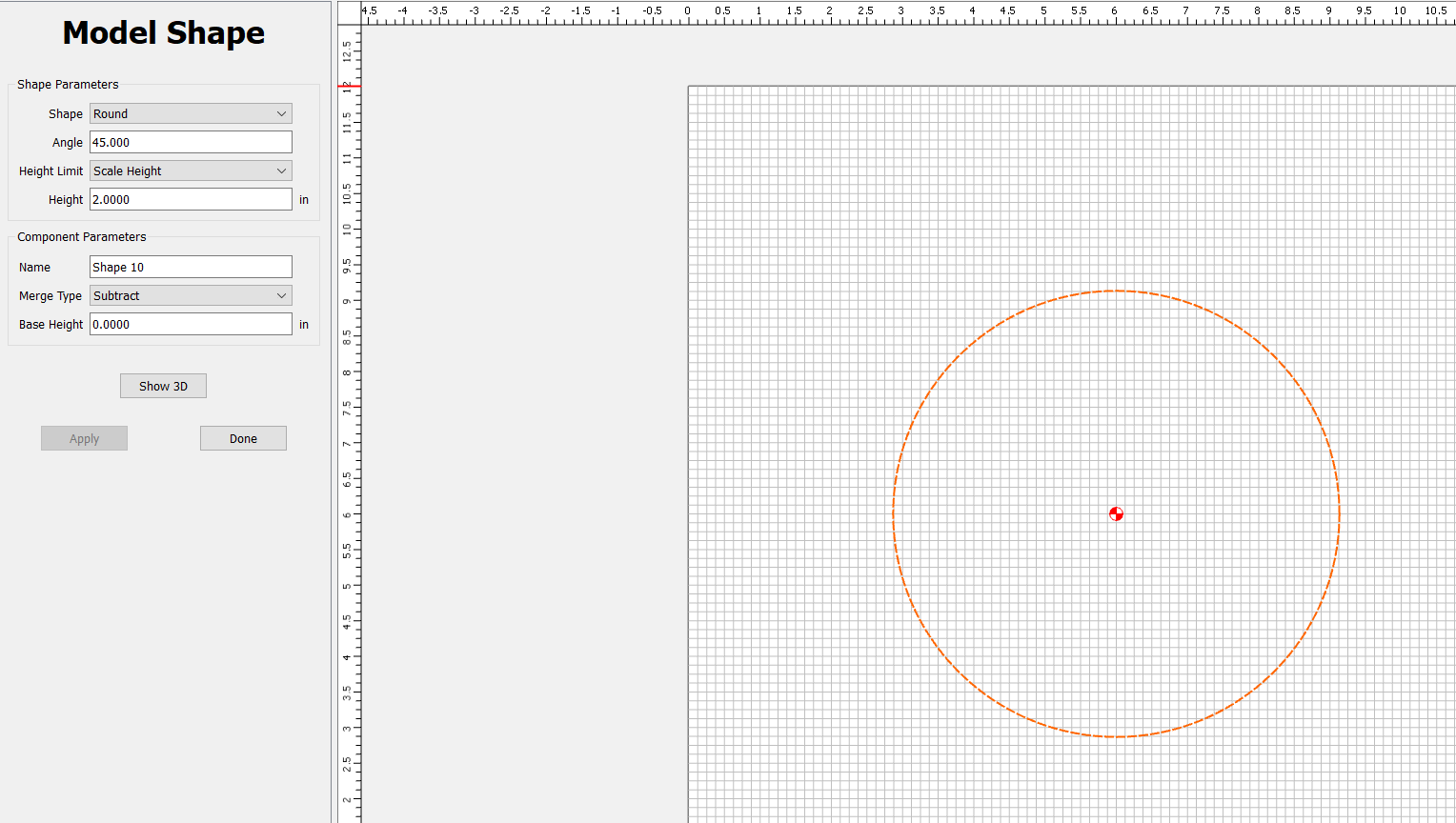This screenshot has height=823, width=1456.
Task: Click the Model Shape heading
Action: tap(164, 33)
